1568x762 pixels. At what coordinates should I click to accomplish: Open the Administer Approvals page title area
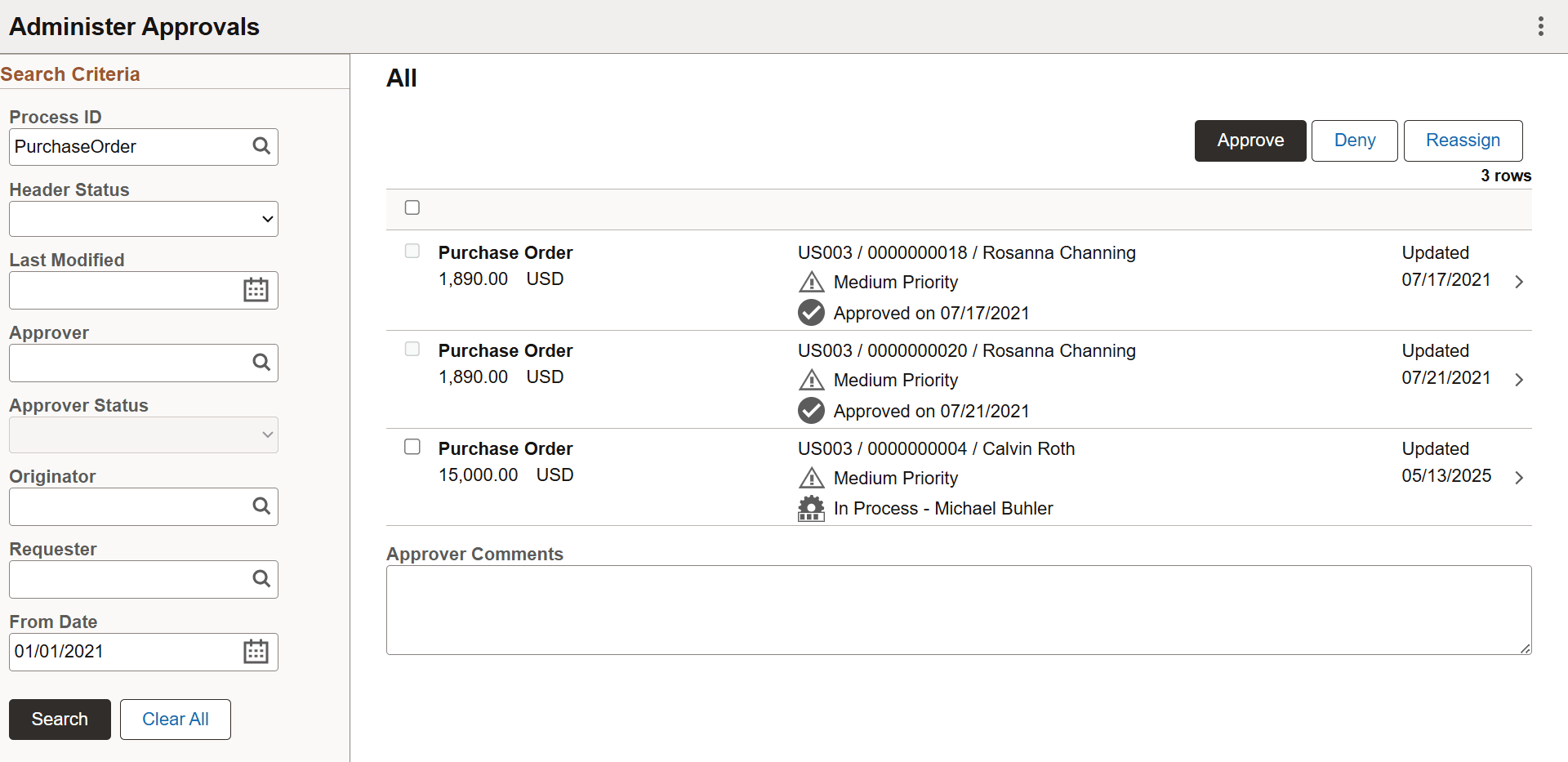click(x=134, y=26)
